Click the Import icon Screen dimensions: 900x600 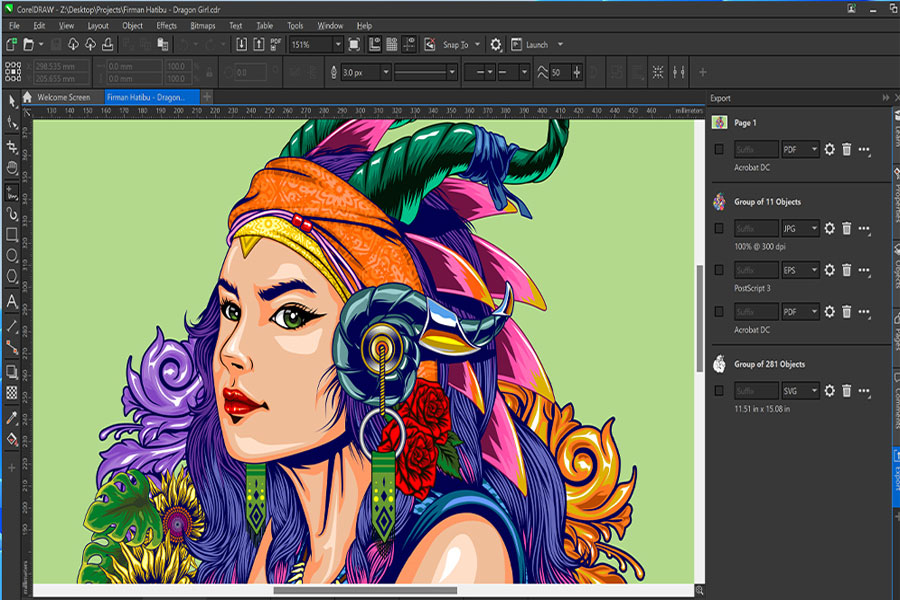(x=242, y=44)
